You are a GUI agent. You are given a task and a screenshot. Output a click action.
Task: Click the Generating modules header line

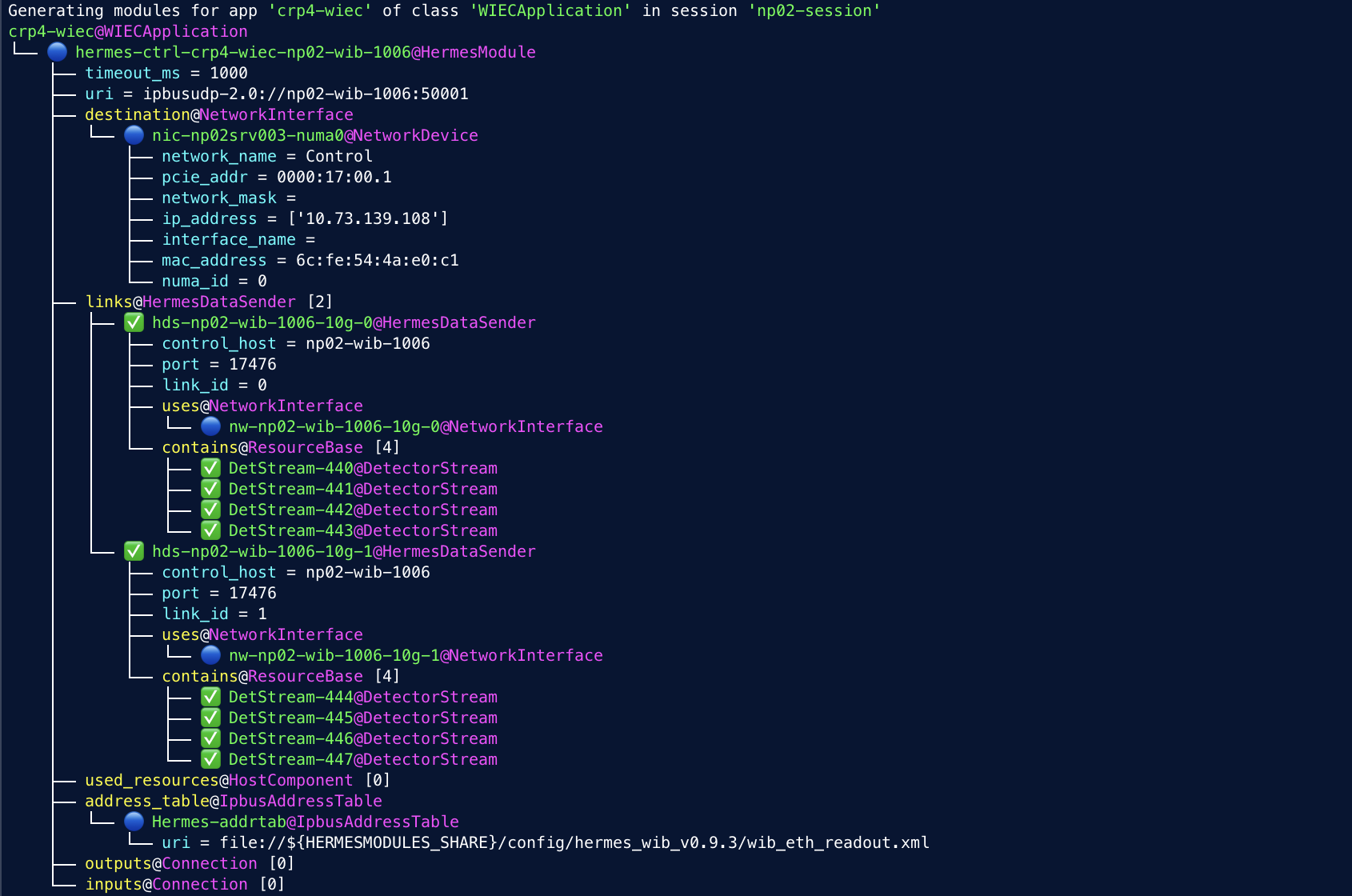click(445, 10)
